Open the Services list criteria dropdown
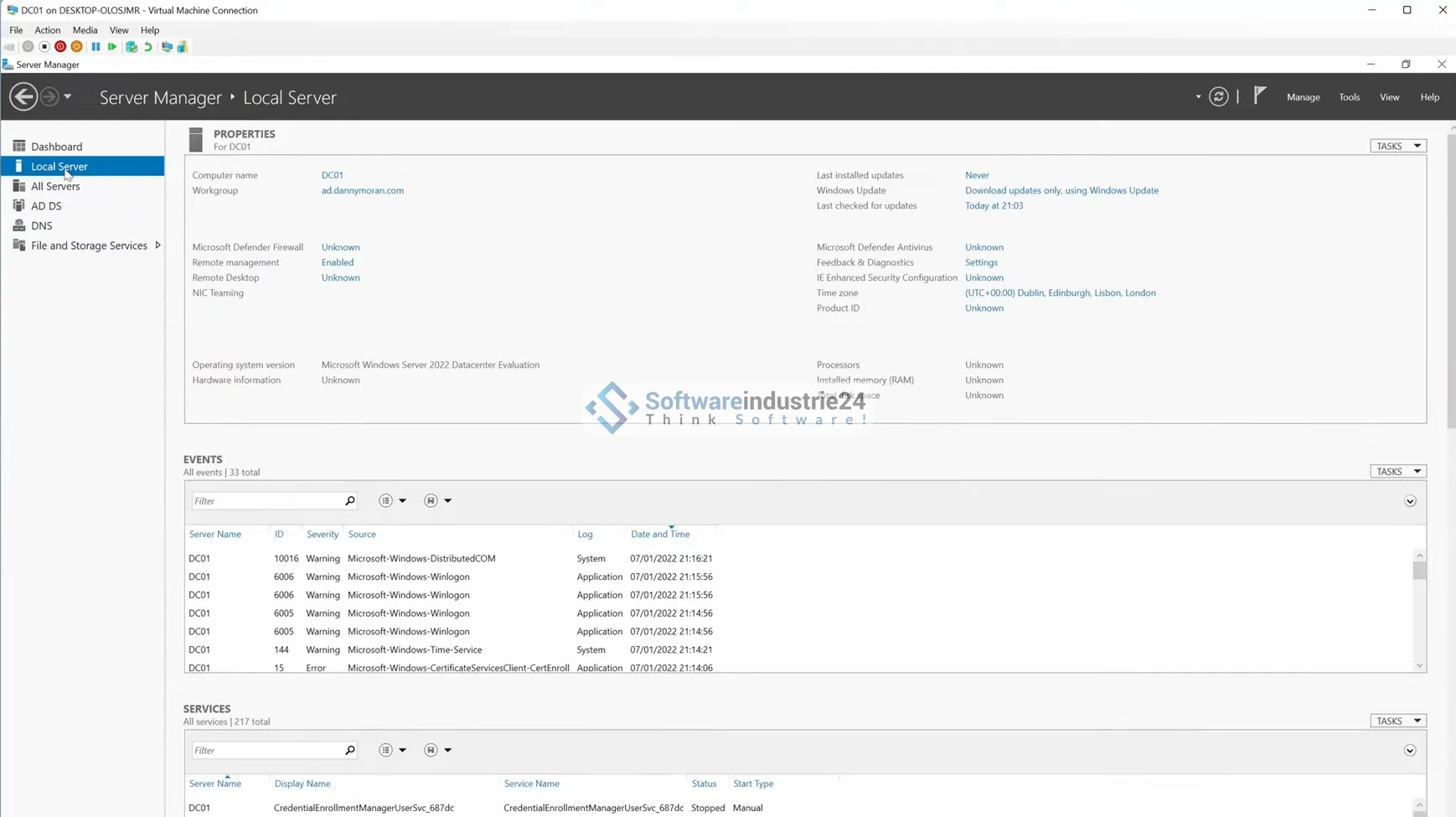This screenshot has height=817, width=1456. coord(391,751)
